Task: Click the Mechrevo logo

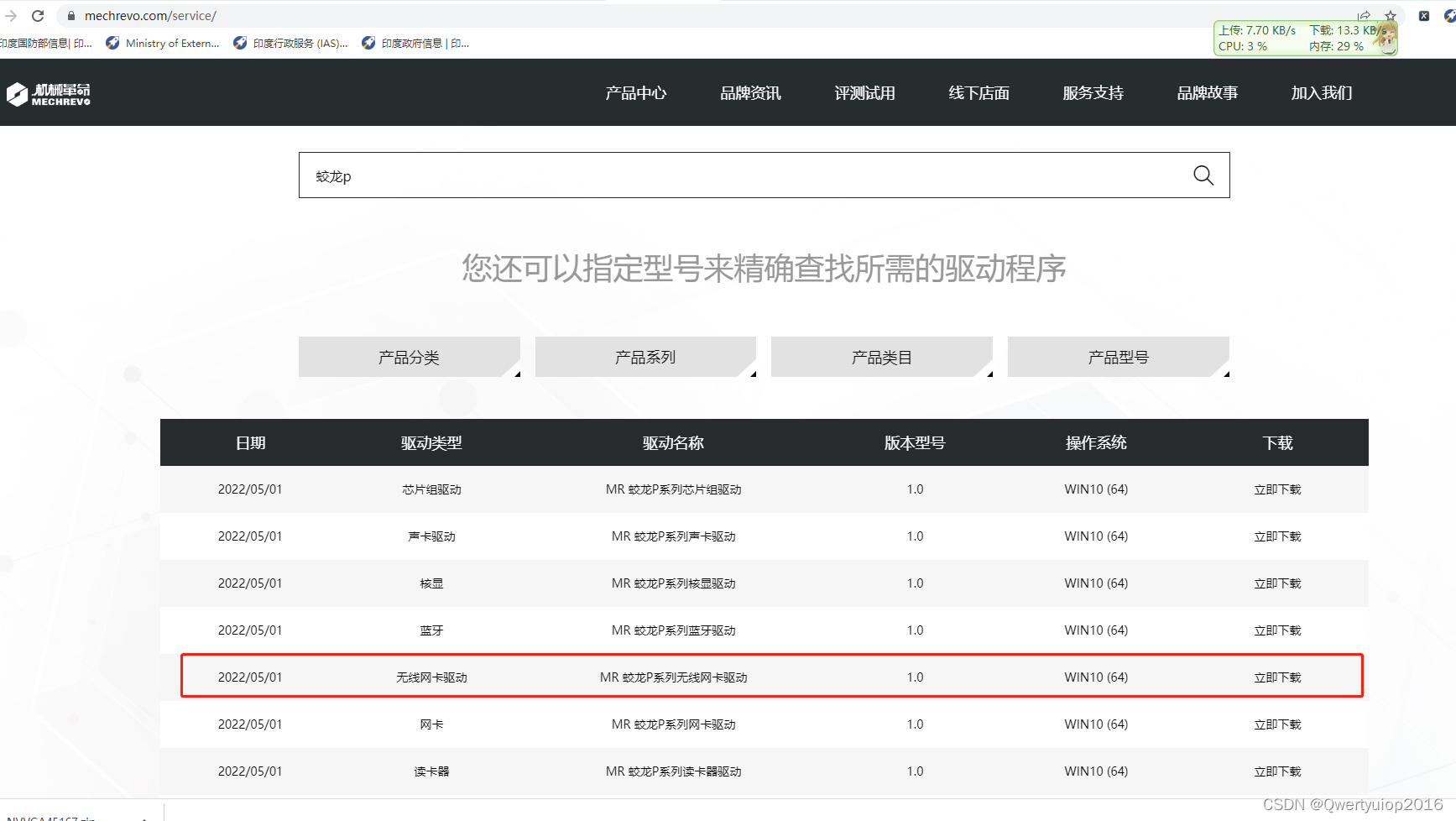Action: [x=49, y=94]
